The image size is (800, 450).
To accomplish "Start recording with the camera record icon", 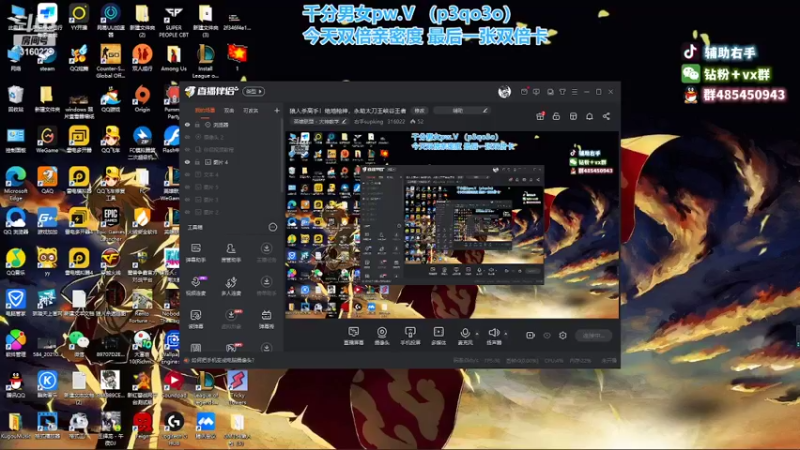I will pos(530,335).
